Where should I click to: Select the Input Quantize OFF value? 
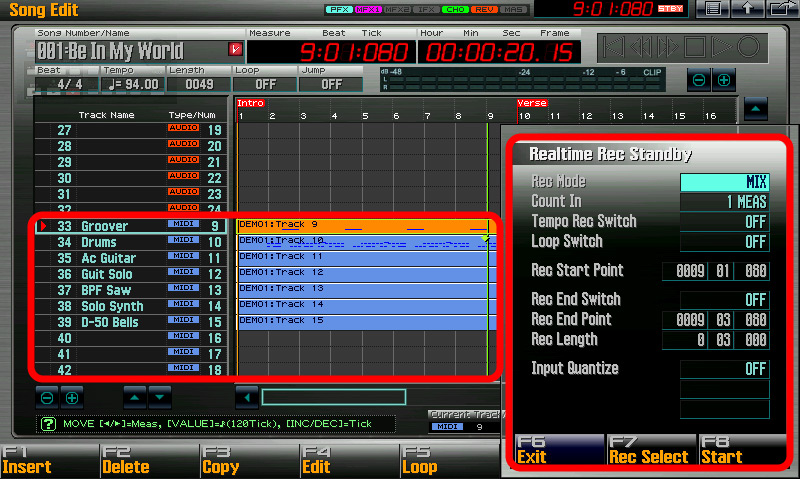click(x=724, y=369)
